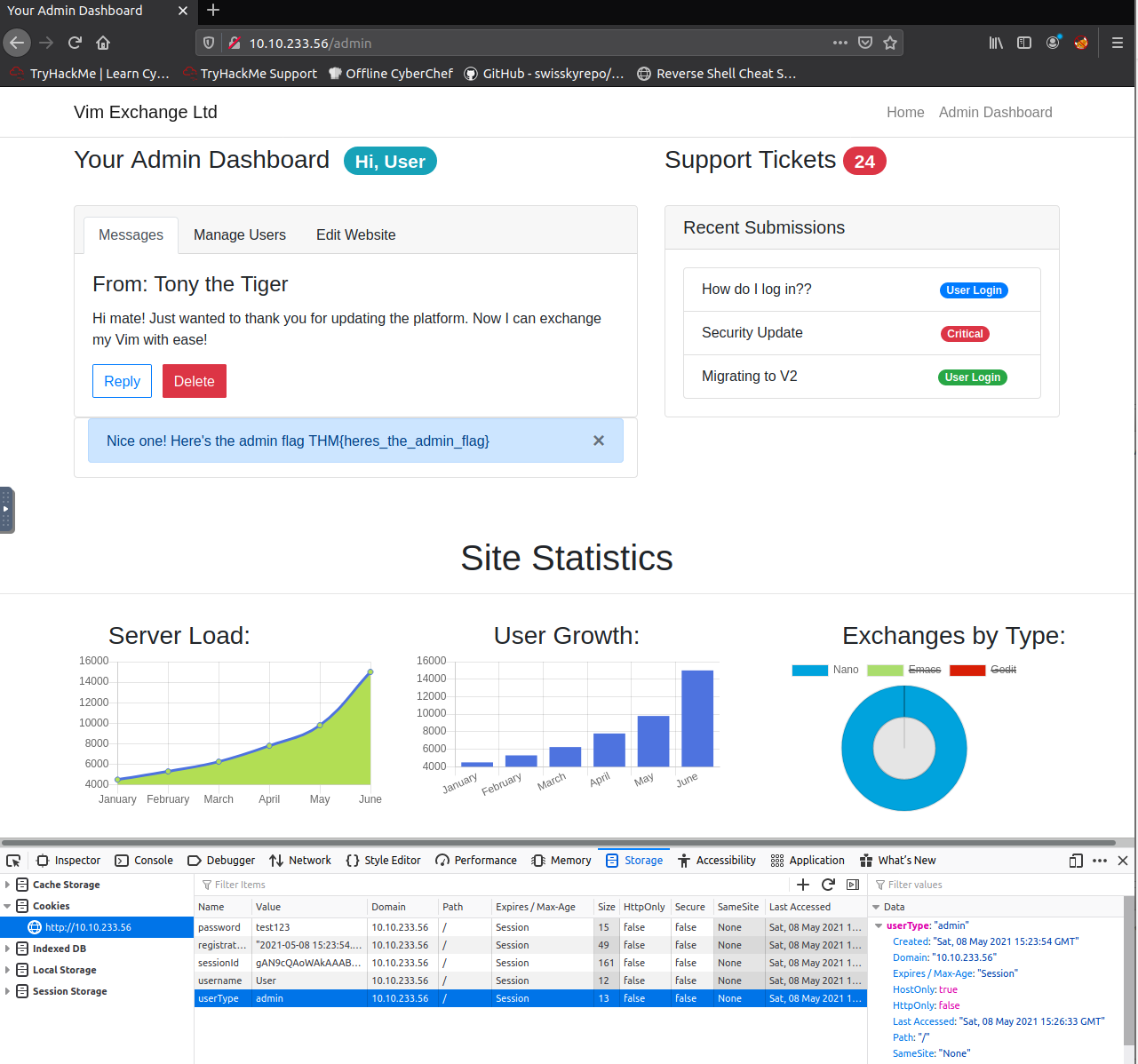Delete the message from Tony the Tiger

coord(194,381)
